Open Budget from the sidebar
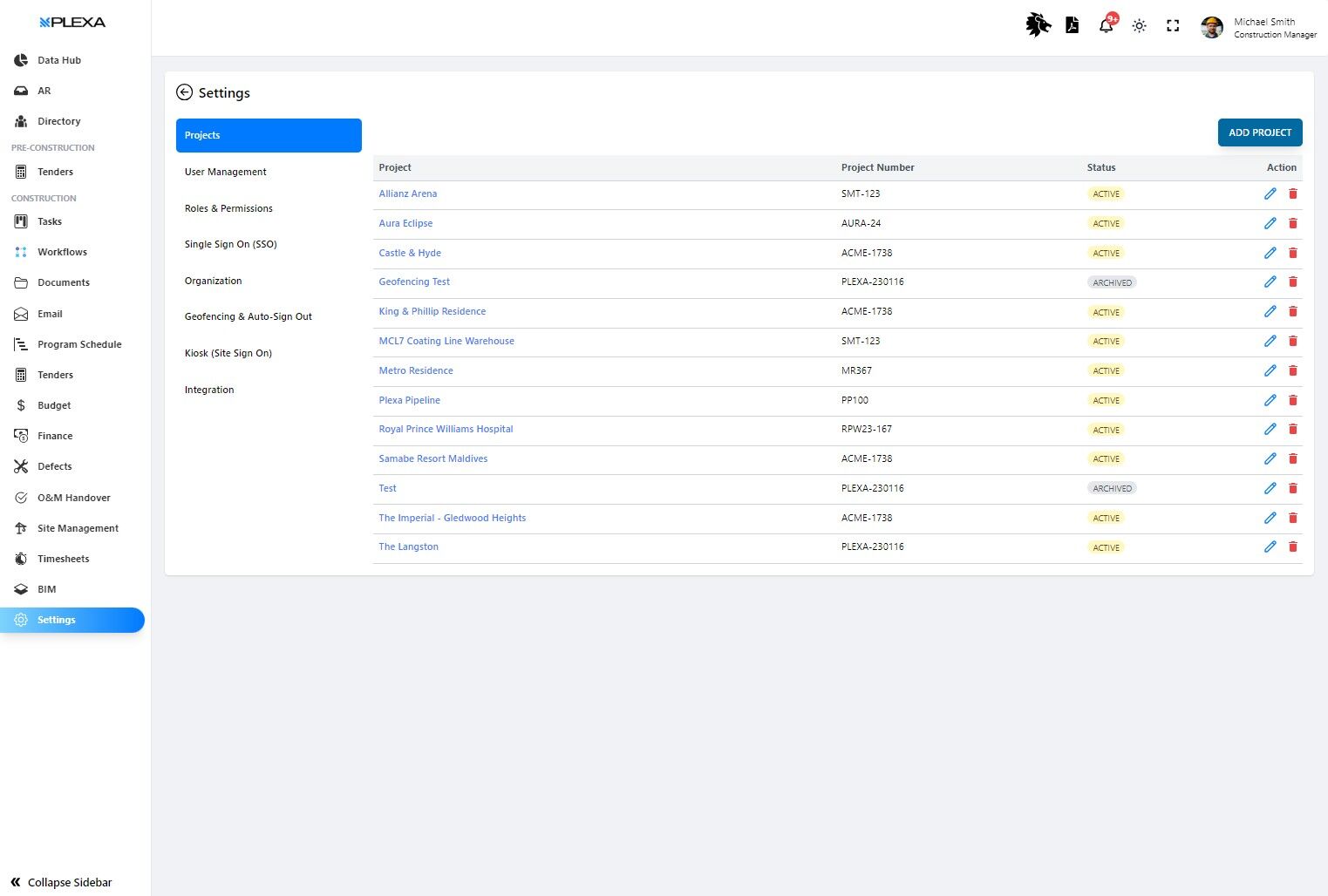 (x=53, y=405)
